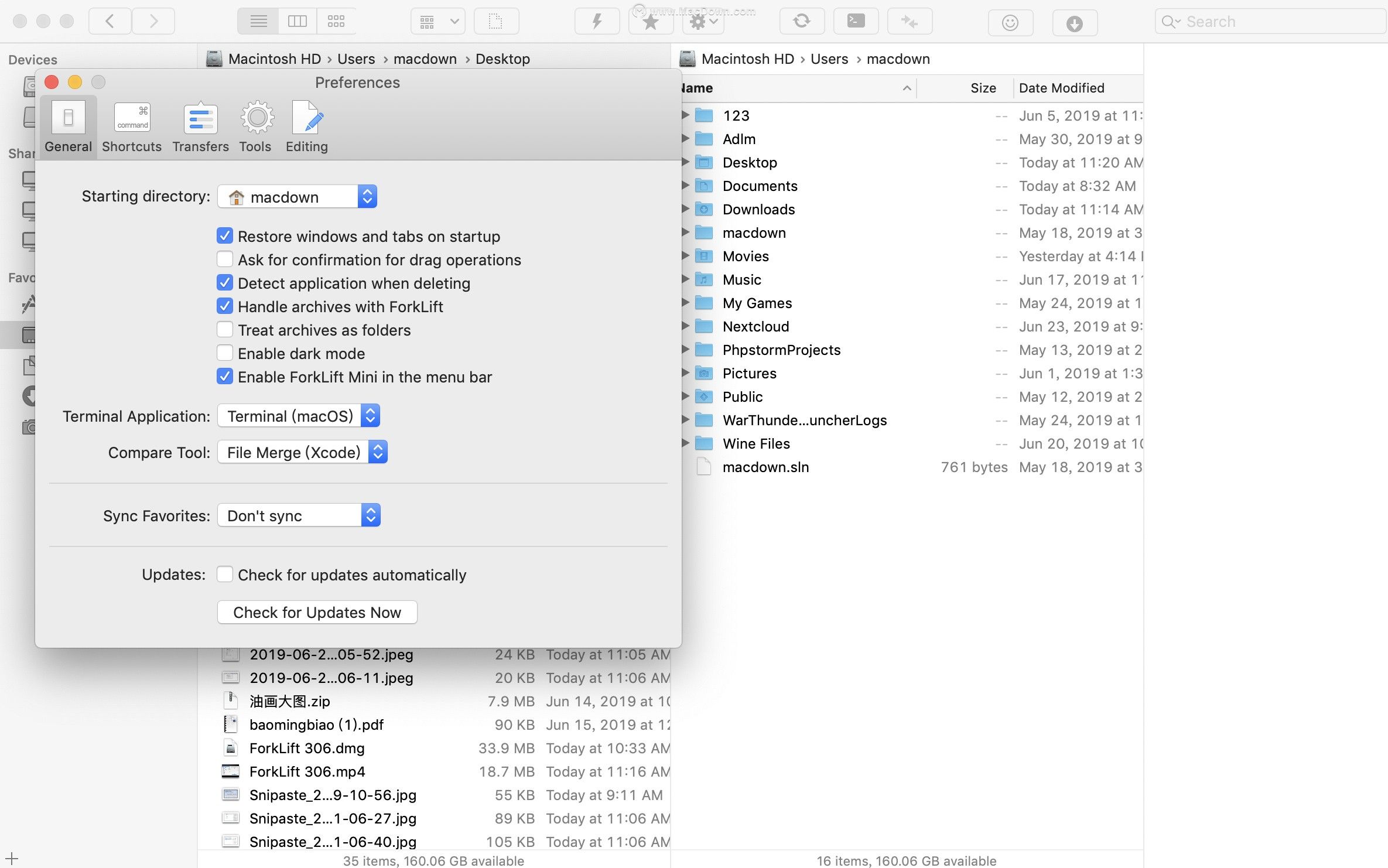
Task: Click the lightning bolt connect icon
Action: point(597,22)
